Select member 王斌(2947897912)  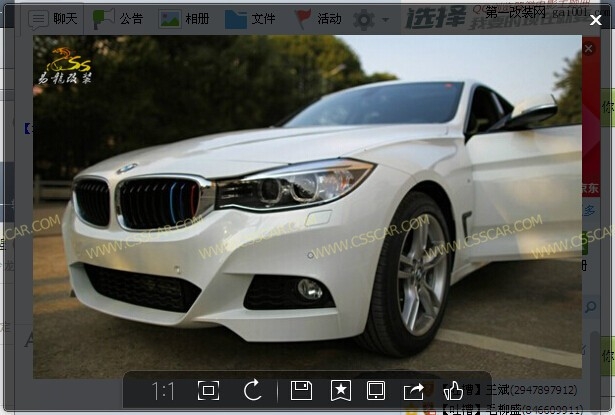click(531, 390)
